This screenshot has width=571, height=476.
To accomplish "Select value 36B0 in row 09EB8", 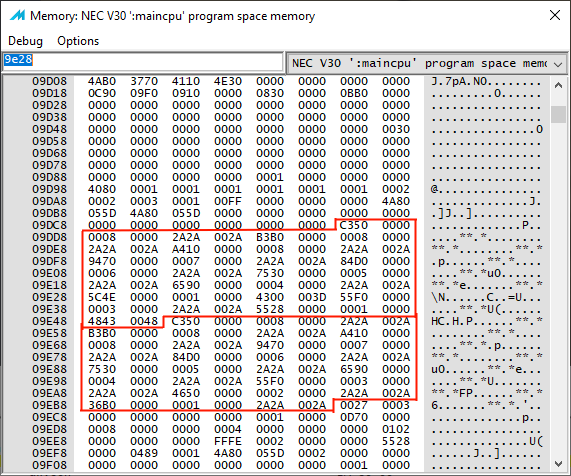I will [x=102, y=405].
